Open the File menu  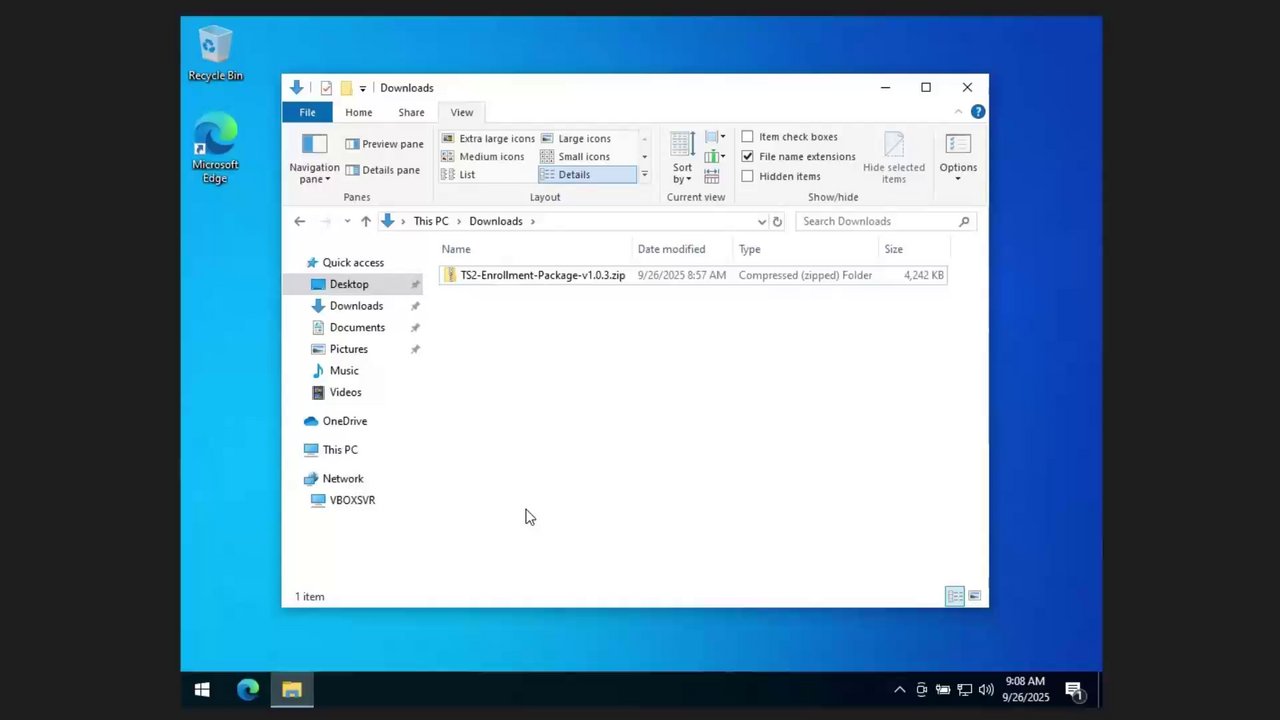click(x=307, y=112)
